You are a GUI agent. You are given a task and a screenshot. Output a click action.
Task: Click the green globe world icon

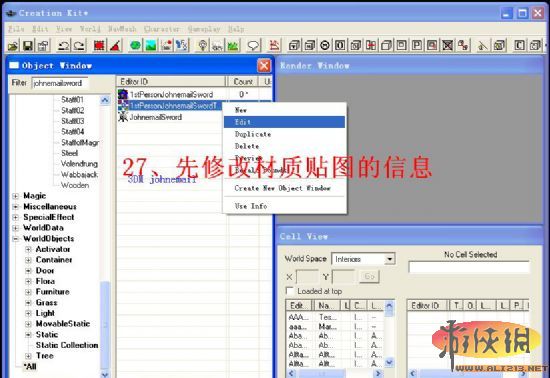[x=135, y=46]
